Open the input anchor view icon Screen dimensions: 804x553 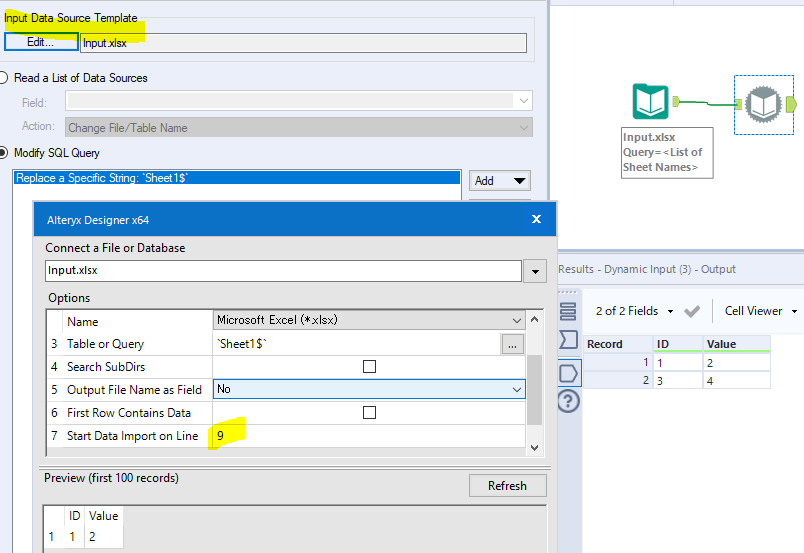[x=568, y=340]
